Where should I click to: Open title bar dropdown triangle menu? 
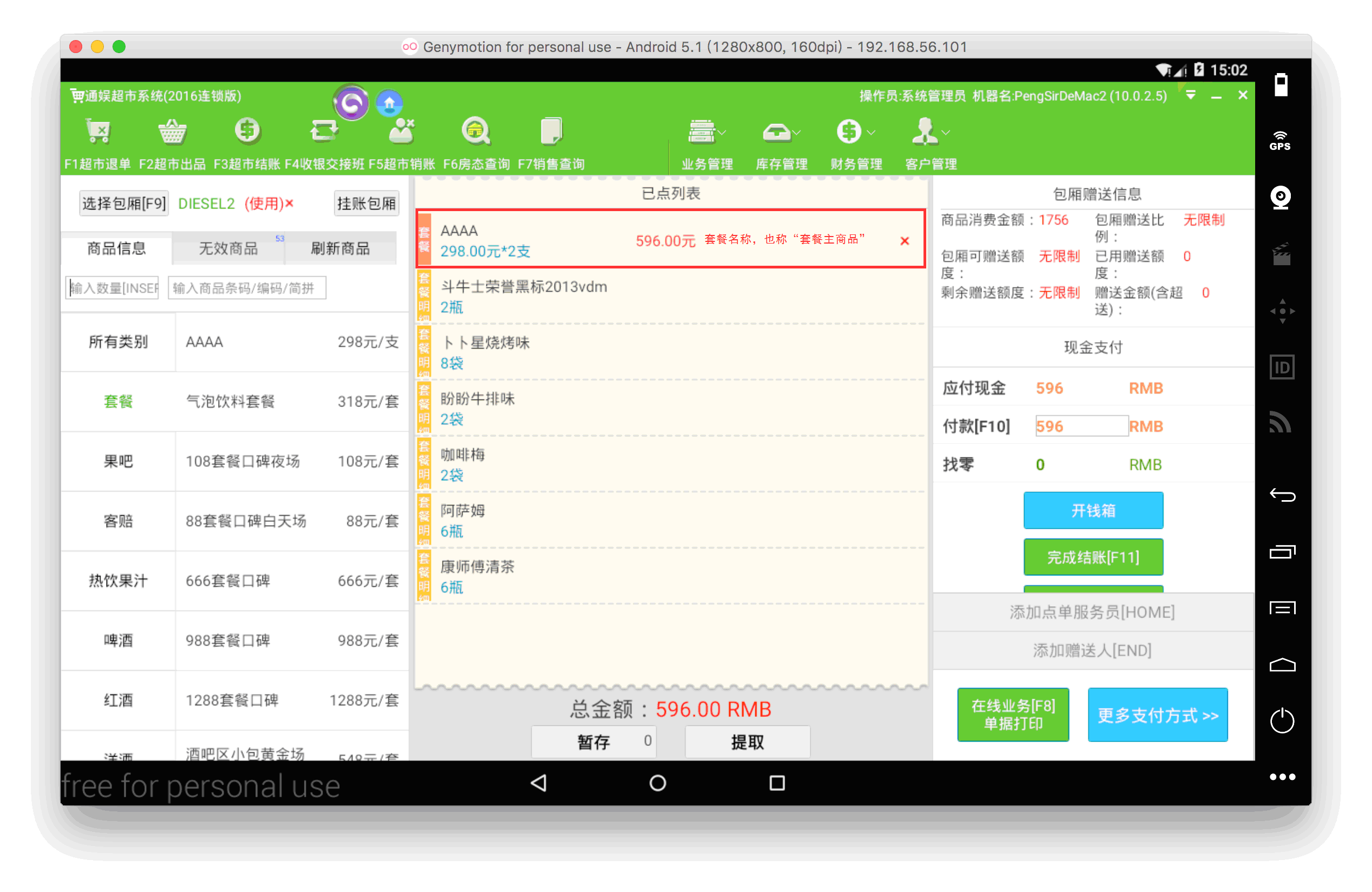coord(1190,95)
